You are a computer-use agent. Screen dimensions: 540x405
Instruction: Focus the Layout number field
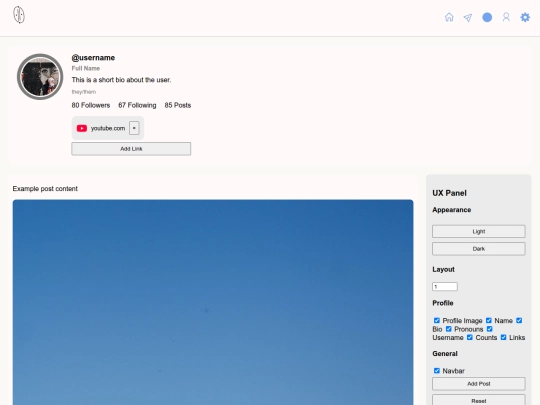[445, 287]
